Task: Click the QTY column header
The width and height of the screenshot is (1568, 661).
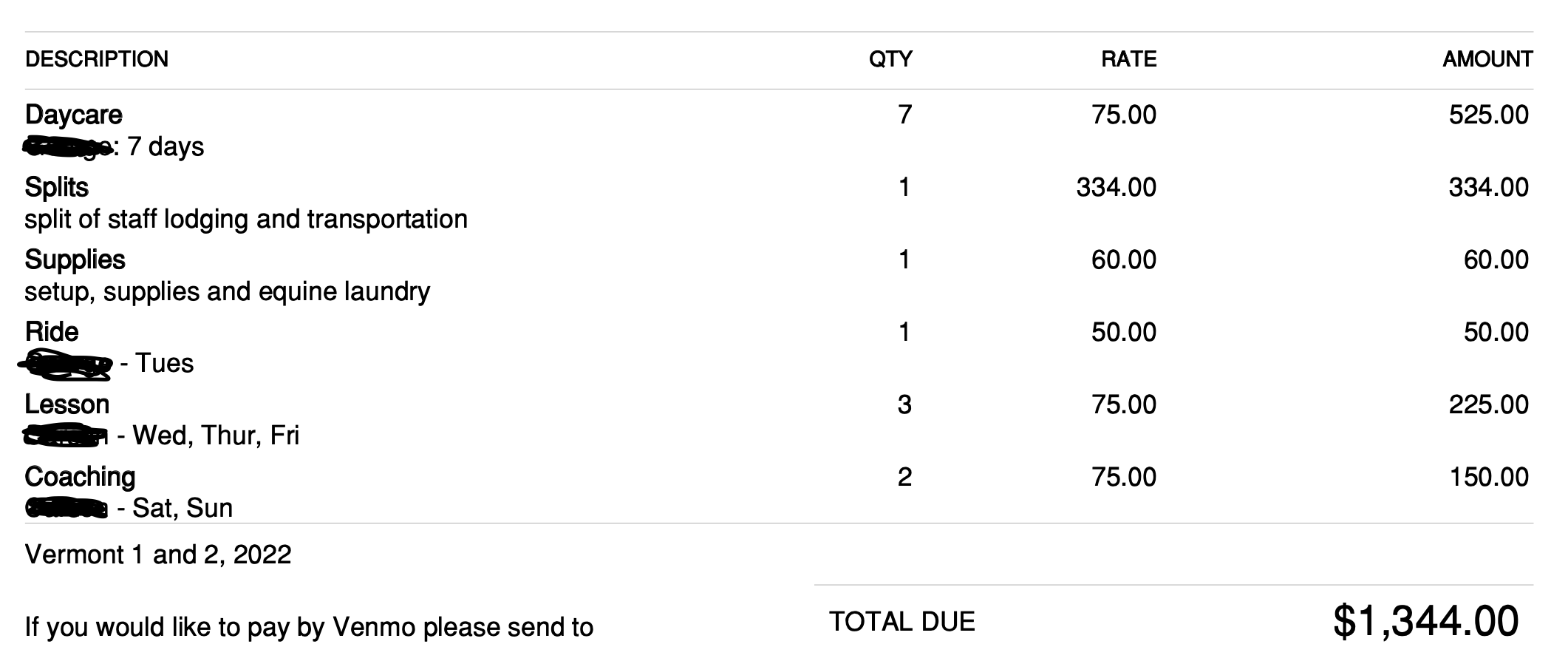Action: [x=890, y=59]
